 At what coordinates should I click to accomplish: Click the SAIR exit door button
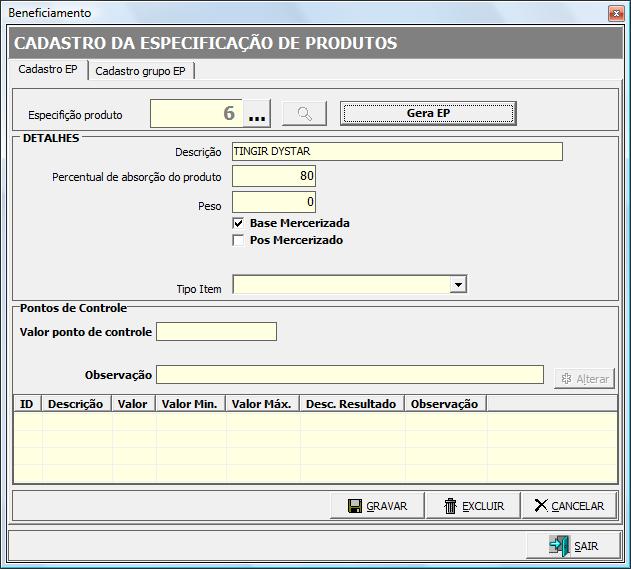coord(573,546)
